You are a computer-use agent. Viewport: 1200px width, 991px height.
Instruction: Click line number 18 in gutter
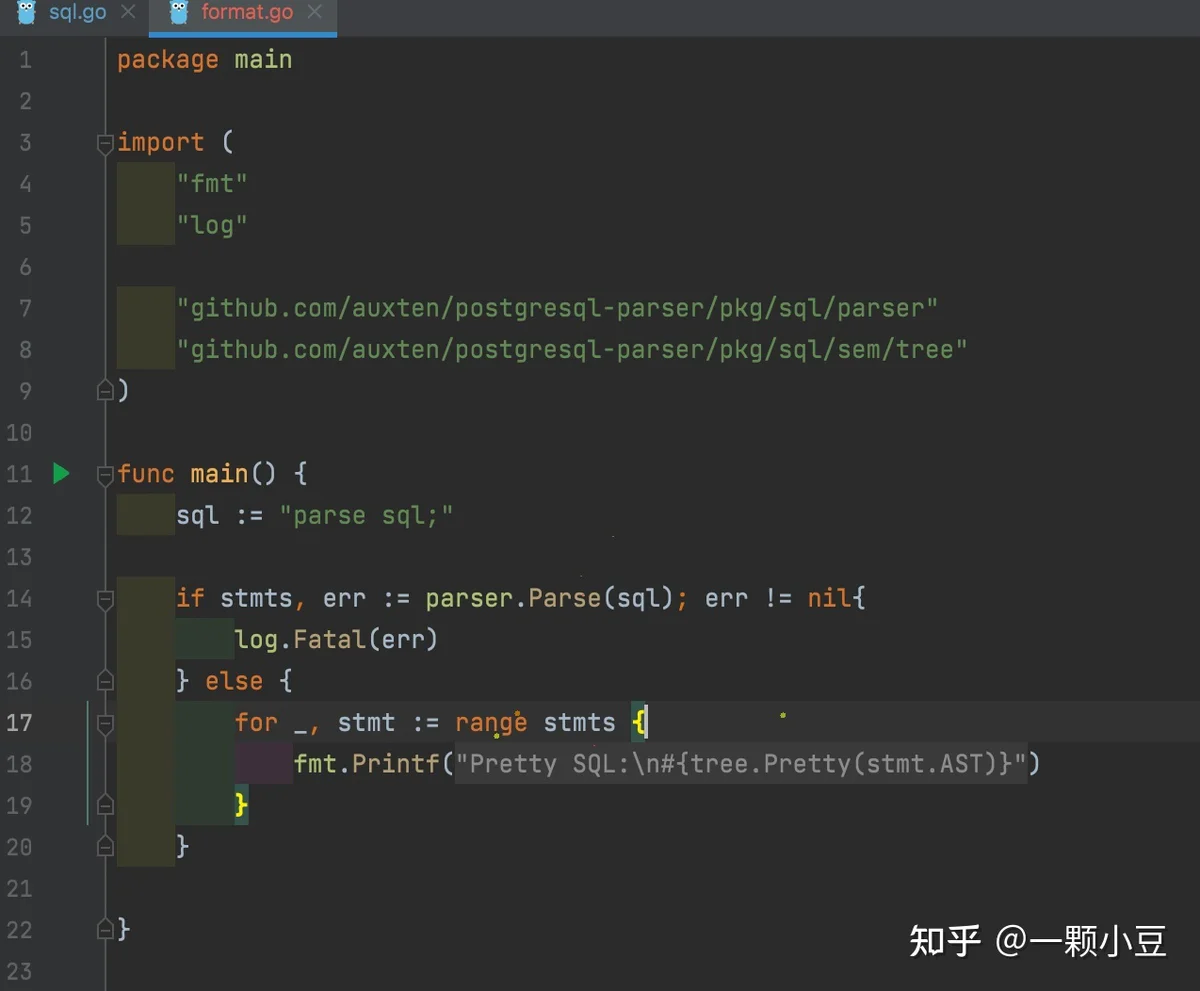(19, 764)
